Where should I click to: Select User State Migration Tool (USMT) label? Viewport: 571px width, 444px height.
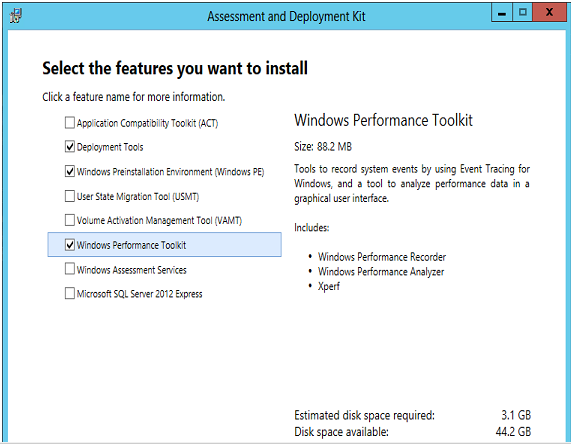[138, 196]
